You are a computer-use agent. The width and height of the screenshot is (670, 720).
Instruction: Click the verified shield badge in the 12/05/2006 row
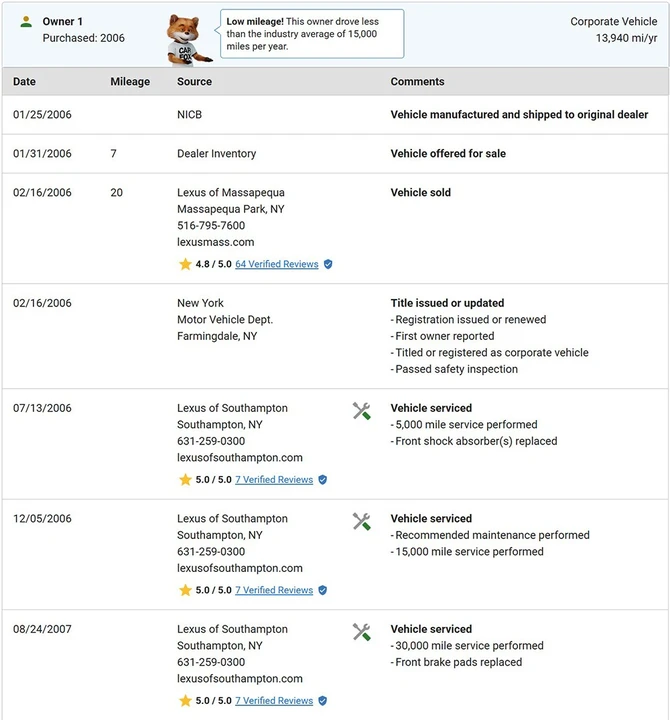tap(323, 590)
